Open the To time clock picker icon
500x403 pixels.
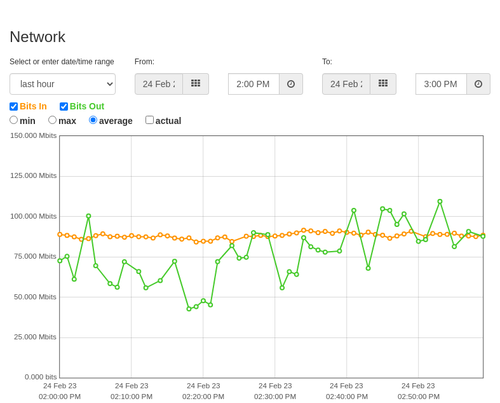tap(478, 84)
